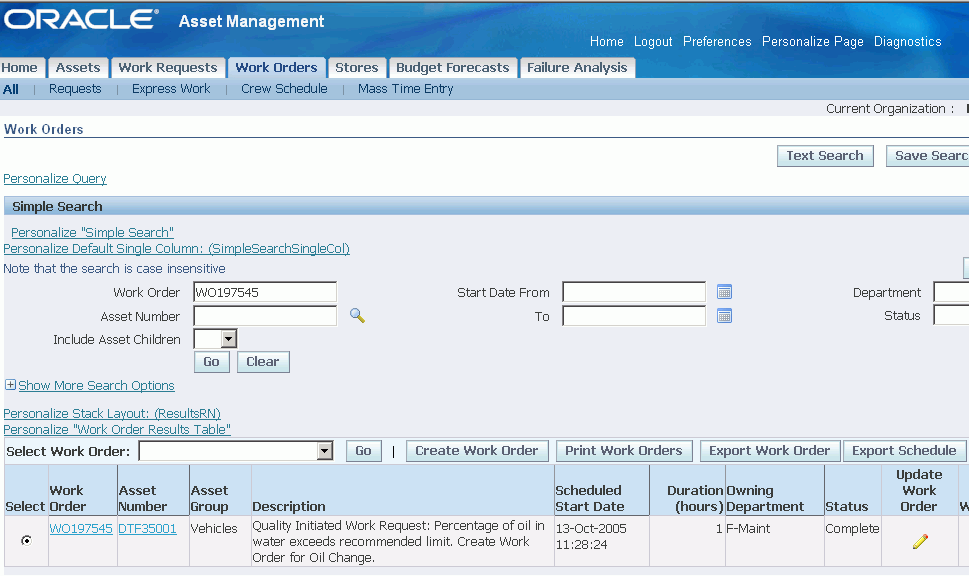Click the Print Work Orders button

coord(624,451)
